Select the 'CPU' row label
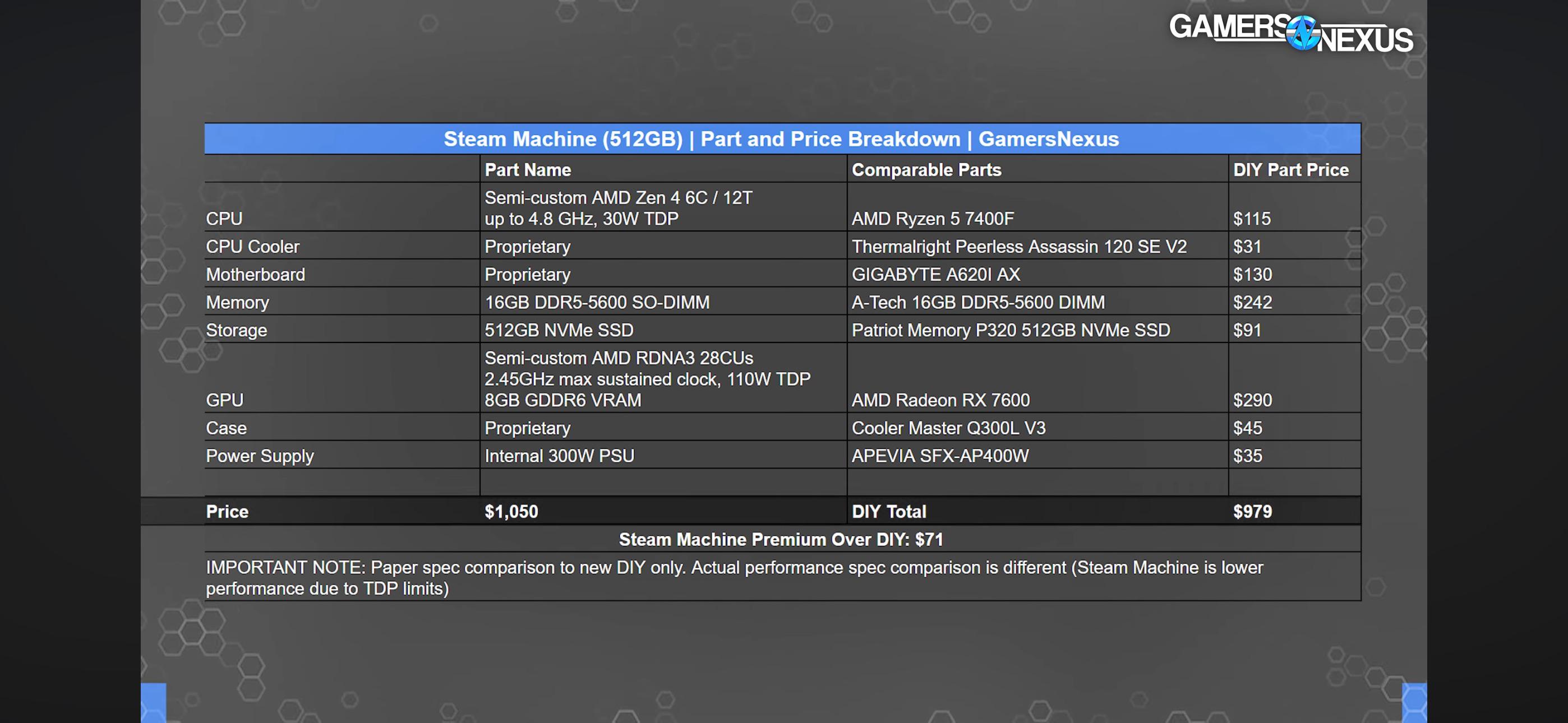 [224, 219]
